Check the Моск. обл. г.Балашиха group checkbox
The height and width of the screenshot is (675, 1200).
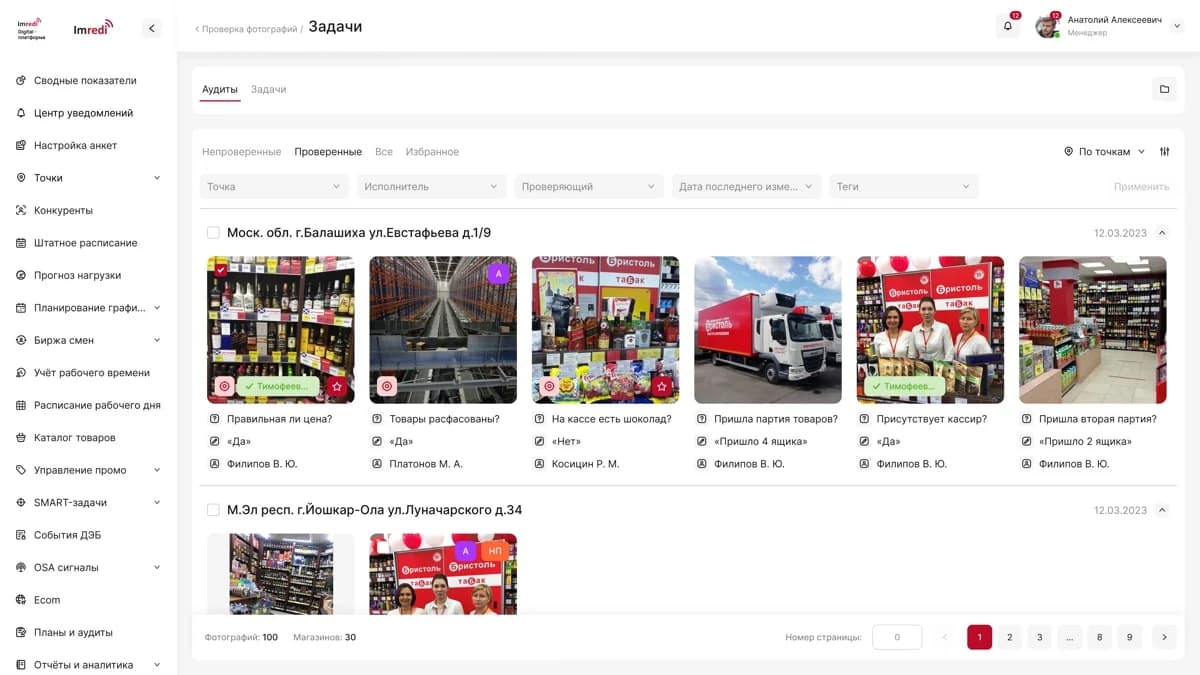pos(213,233)
